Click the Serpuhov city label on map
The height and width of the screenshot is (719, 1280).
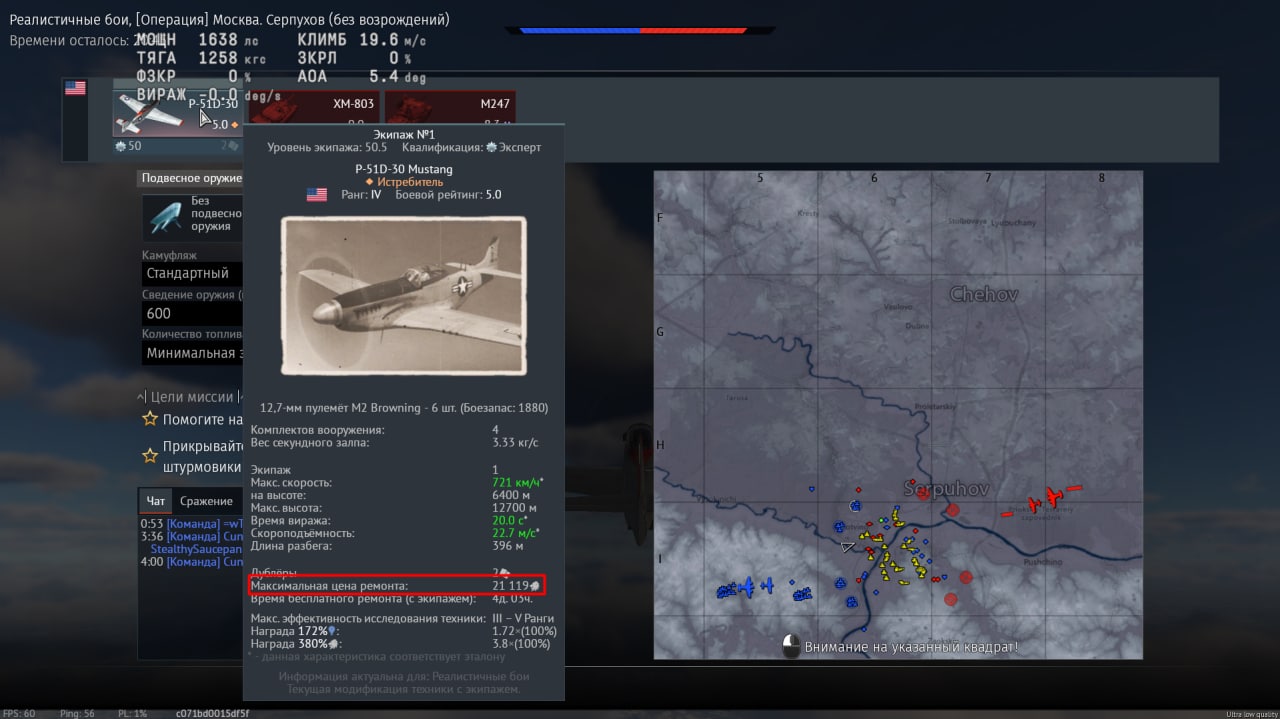pyautogui.click(x=946, y=489)
